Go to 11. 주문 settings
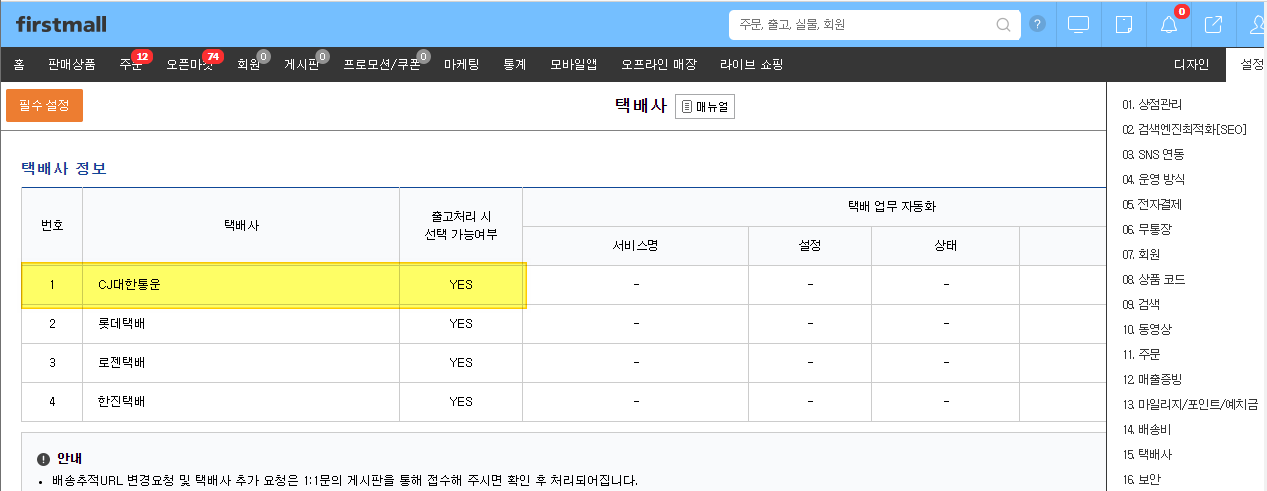Image resolution: width=1267 pixels, height=491 pixels. (x=1141, y=354)
